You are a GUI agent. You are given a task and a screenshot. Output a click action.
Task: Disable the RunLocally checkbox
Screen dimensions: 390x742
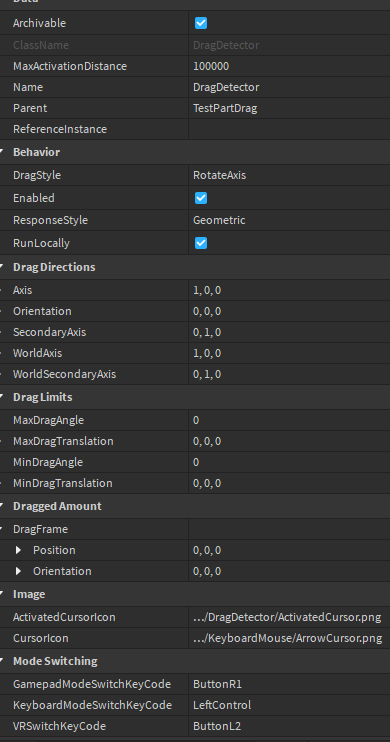(x=201, y=243)
